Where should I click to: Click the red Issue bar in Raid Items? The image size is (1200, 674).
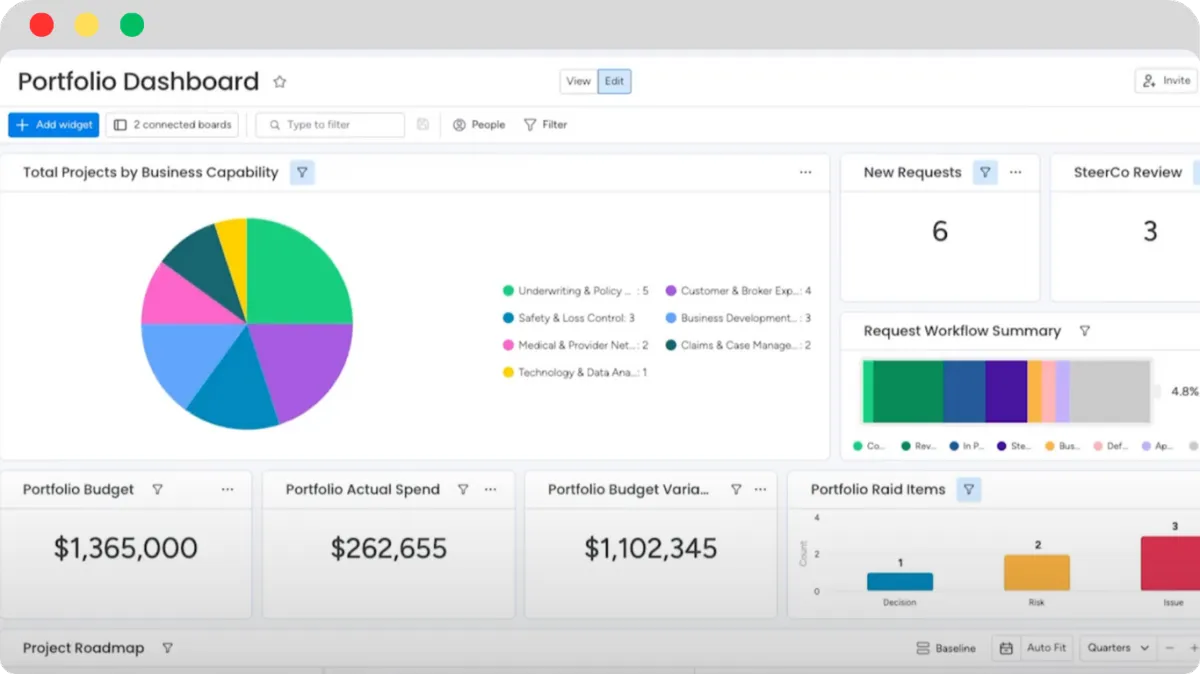1171,564
